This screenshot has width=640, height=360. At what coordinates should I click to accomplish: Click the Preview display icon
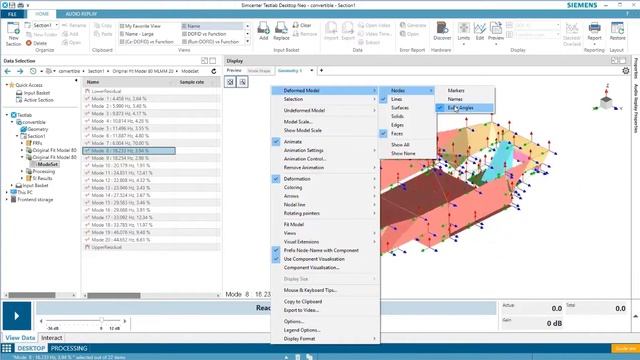[x=496, y=29]
